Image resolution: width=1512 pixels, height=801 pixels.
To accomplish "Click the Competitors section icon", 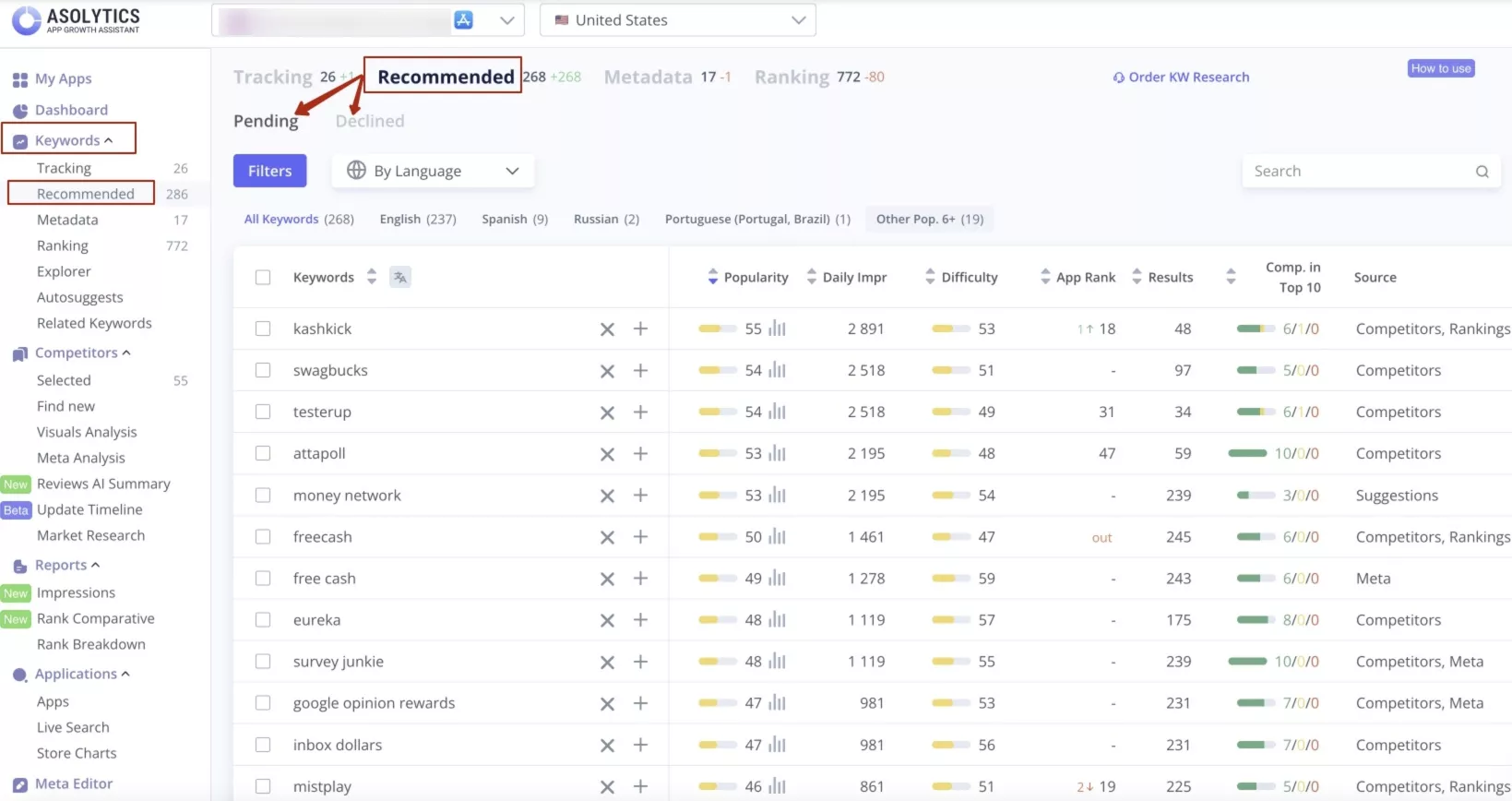I will tap(19, 353).
